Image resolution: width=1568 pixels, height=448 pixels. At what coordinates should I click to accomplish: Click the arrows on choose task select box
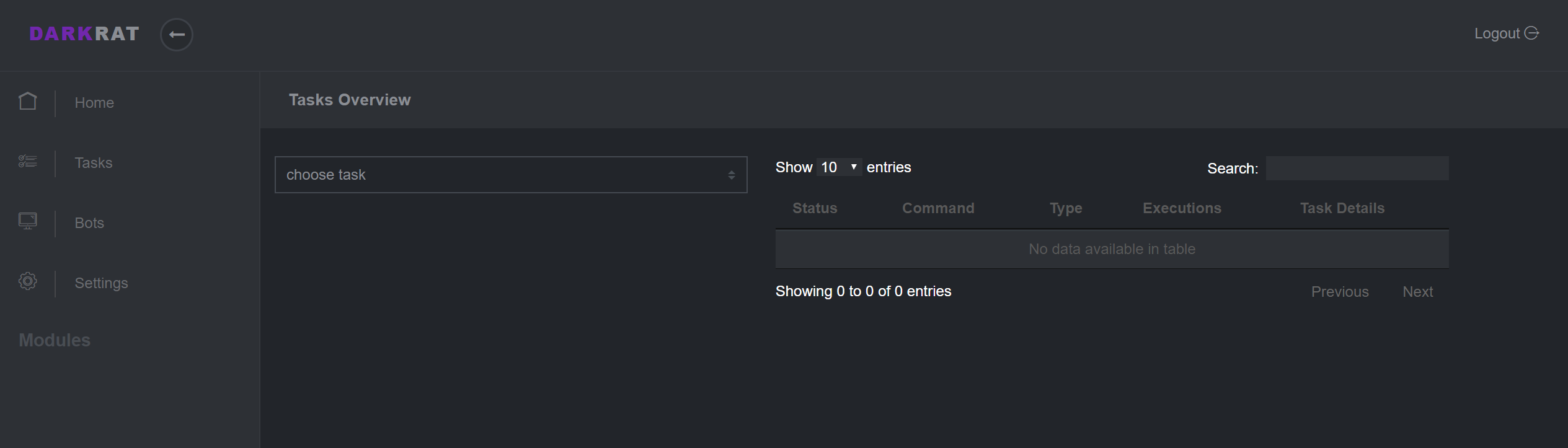coord(732,175)
